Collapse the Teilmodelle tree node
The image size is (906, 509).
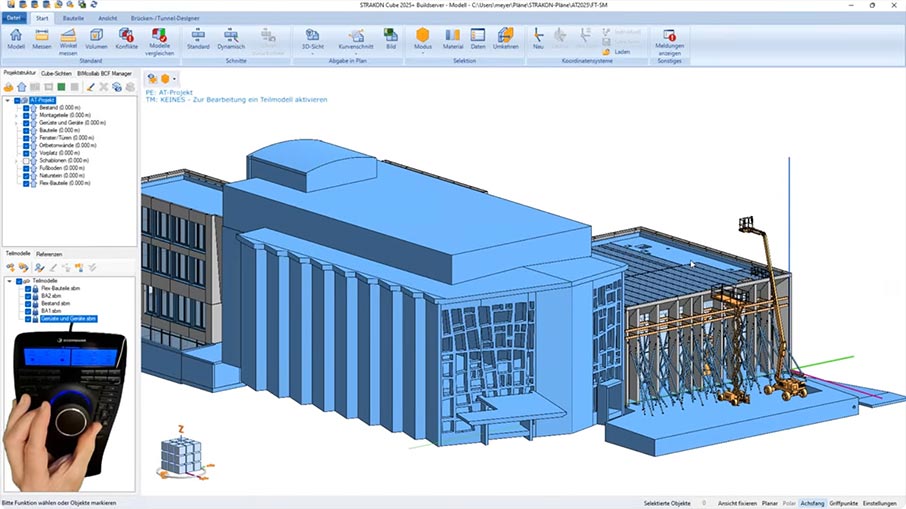pyautogui.click(x=10, y=281)
